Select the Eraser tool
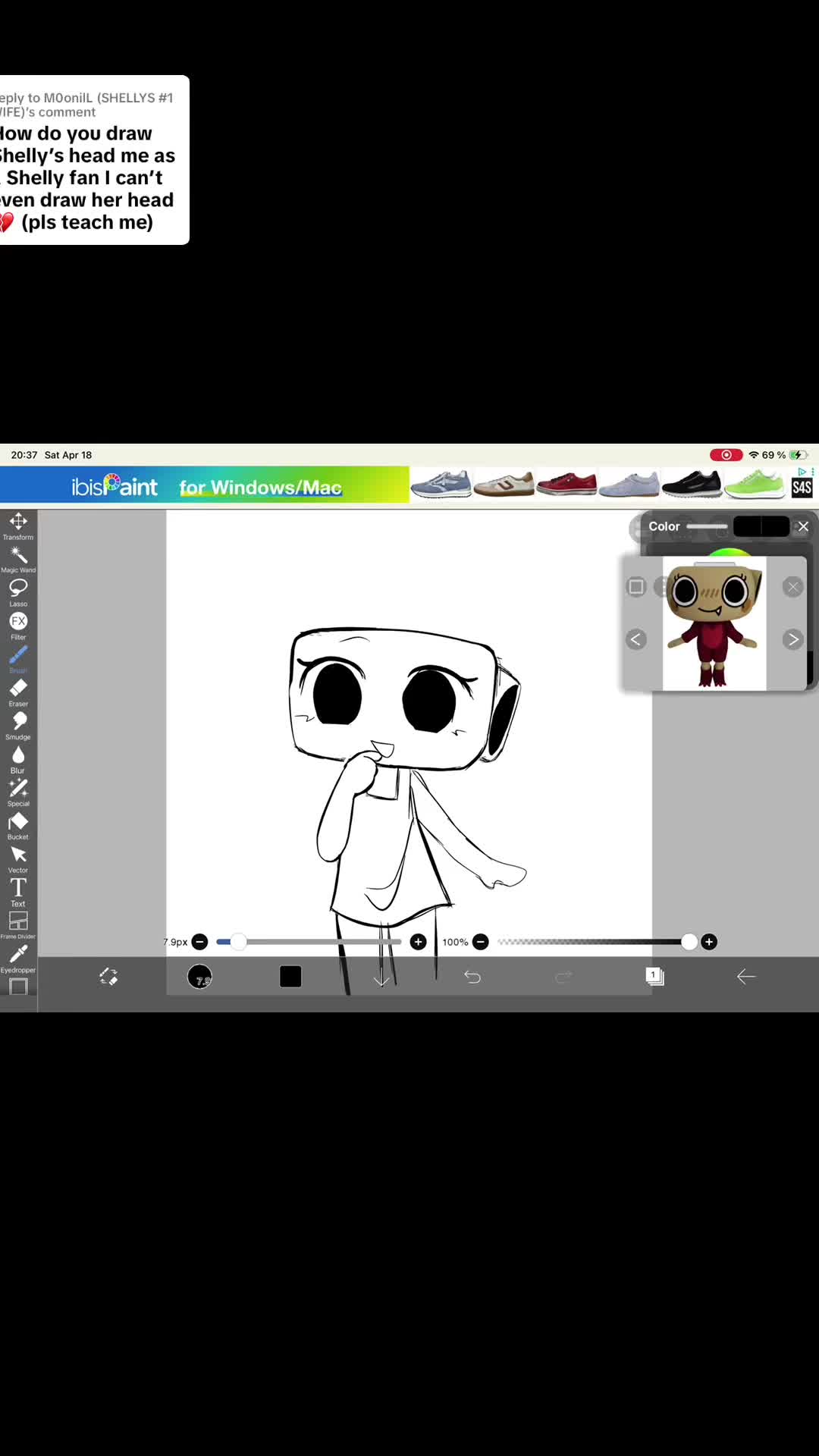 [18, 692]
